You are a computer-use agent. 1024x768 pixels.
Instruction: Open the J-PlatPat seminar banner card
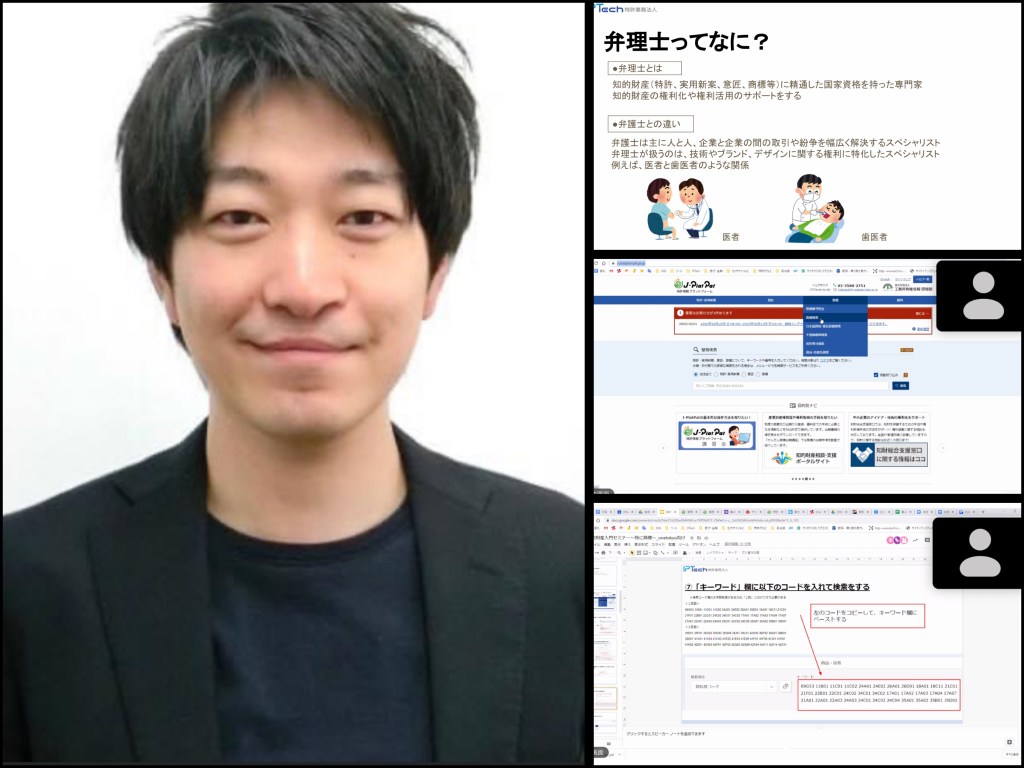coord(716,436)
